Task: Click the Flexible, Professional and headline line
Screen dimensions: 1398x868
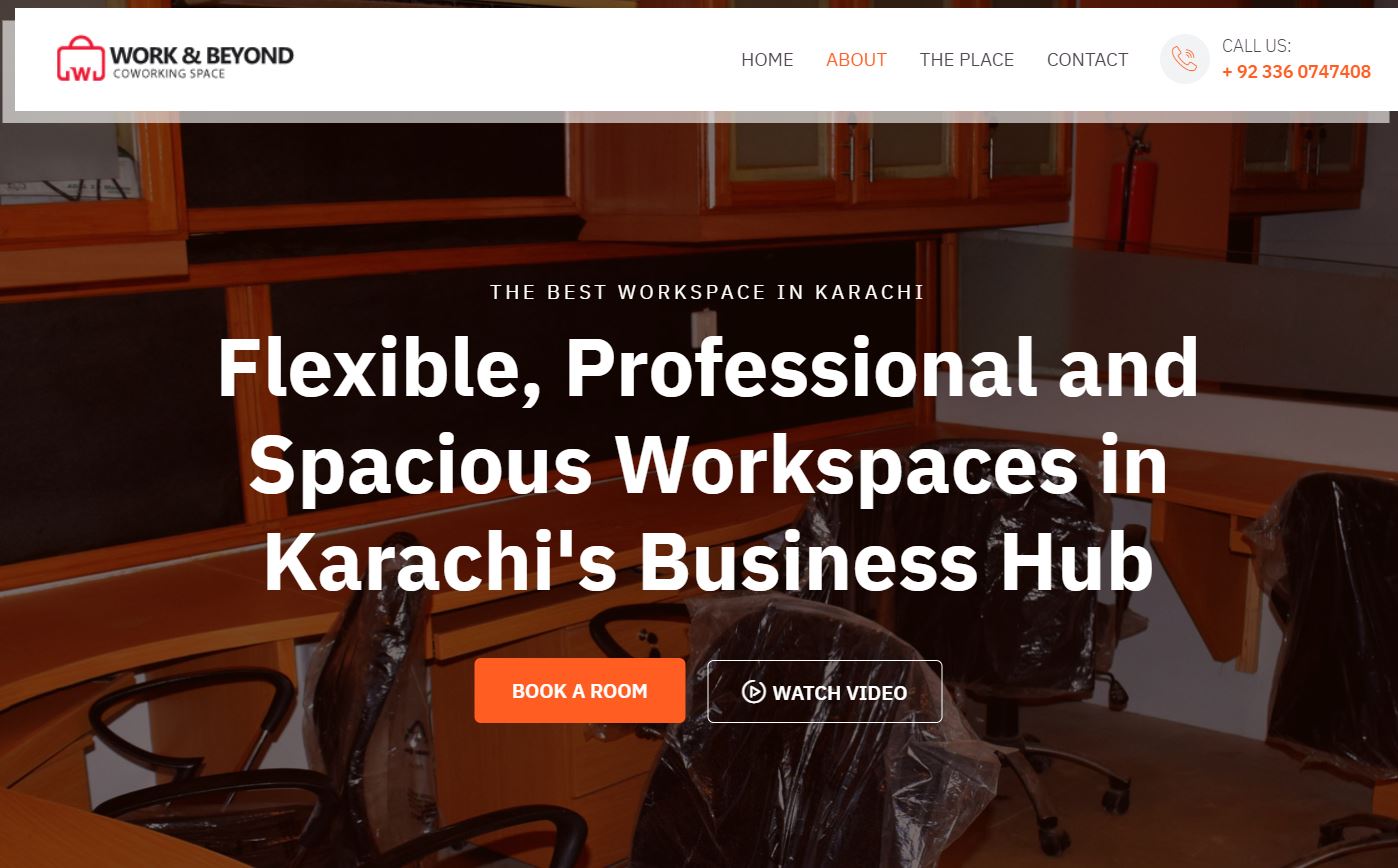Action: point(707,367)
